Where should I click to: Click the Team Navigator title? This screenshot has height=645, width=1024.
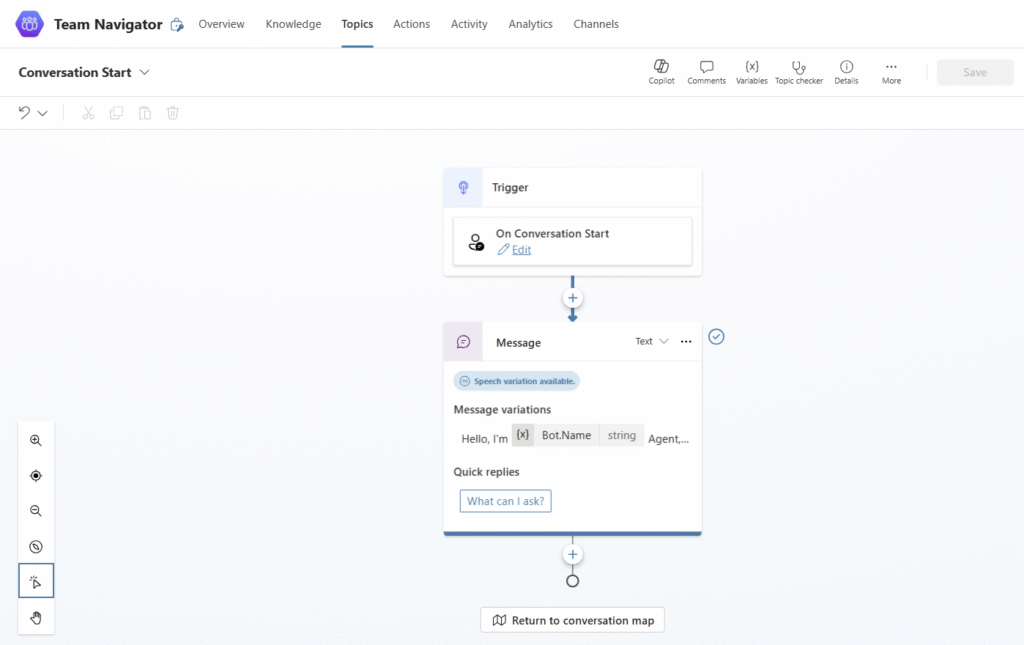[108, 24]
